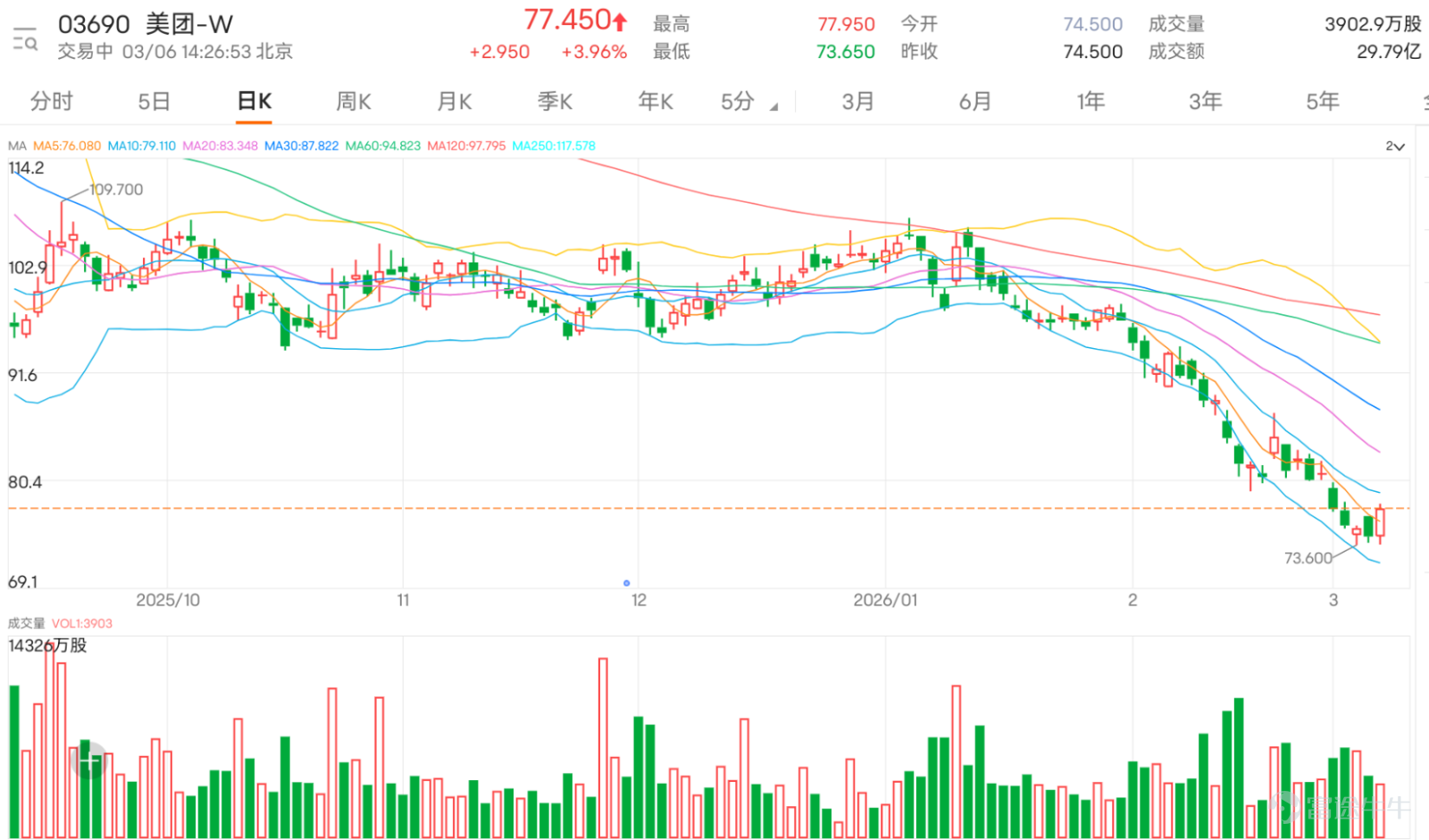Click the +3.96% change percentage
The width and height of the screenshot is (1429, 840).
click(x=594, y=52)
